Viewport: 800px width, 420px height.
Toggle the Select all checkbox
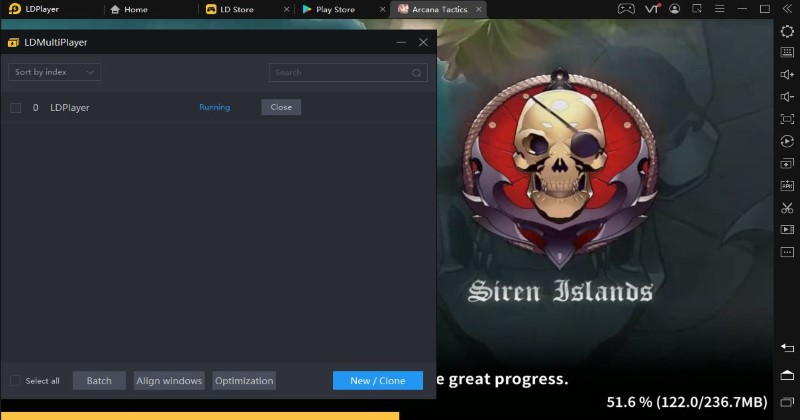pyautogui.click(x=15, y=381)
